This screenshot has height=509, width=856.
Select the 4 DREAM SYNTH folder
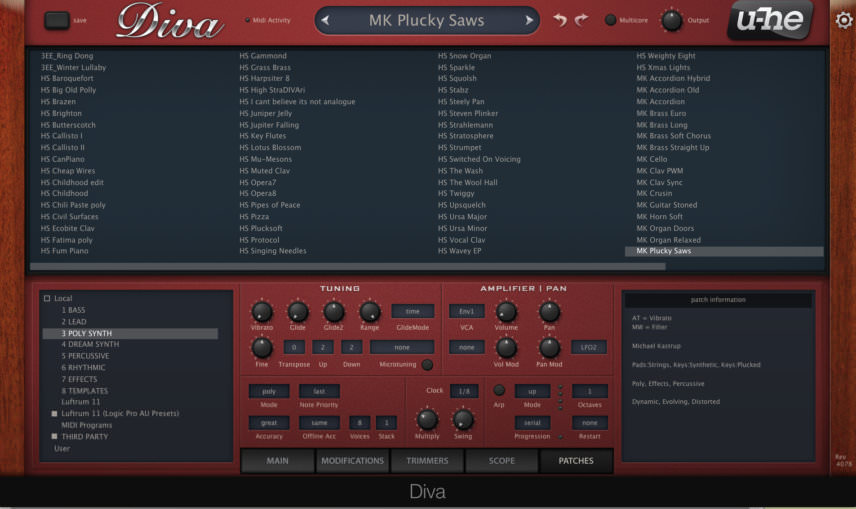90,344
